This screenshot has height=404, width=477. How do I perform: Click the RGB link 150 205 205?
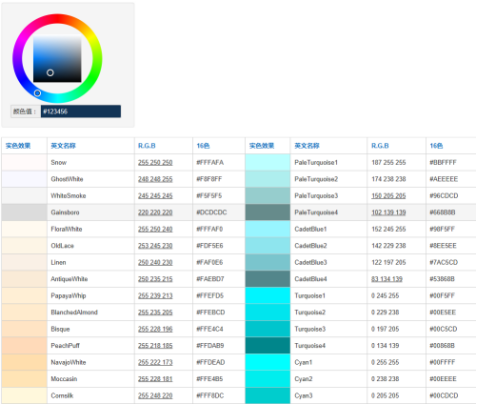(x=389, y=196)
